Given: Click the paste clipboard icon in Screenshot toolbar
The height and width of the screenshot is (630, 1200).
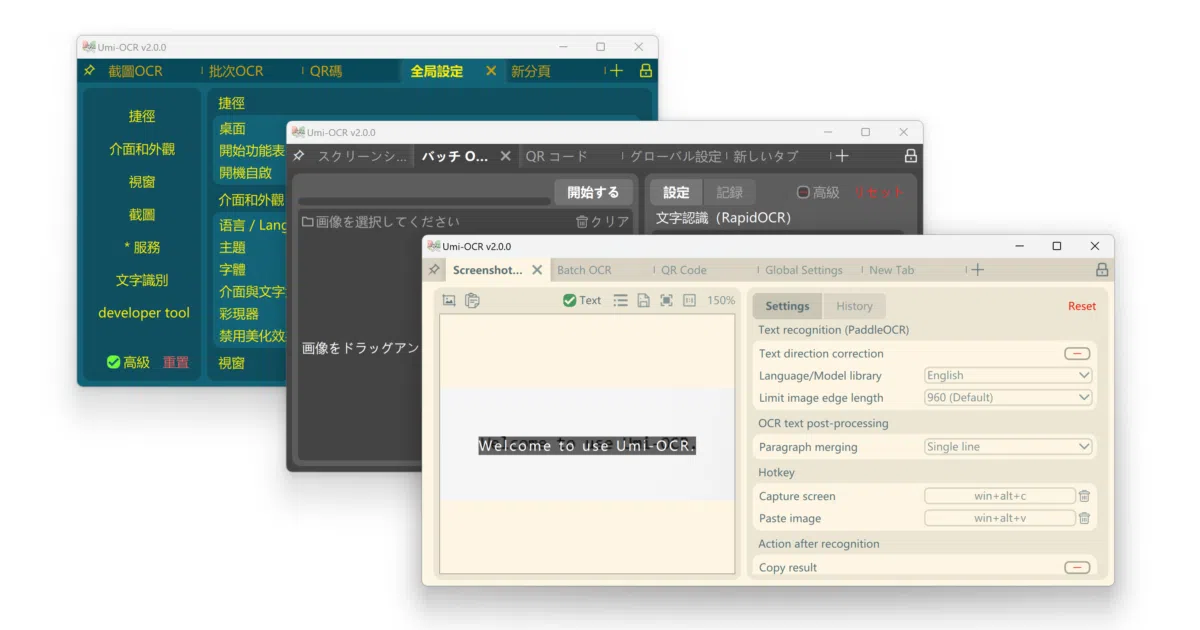Looking at the screenshot, I should point(472,300).
